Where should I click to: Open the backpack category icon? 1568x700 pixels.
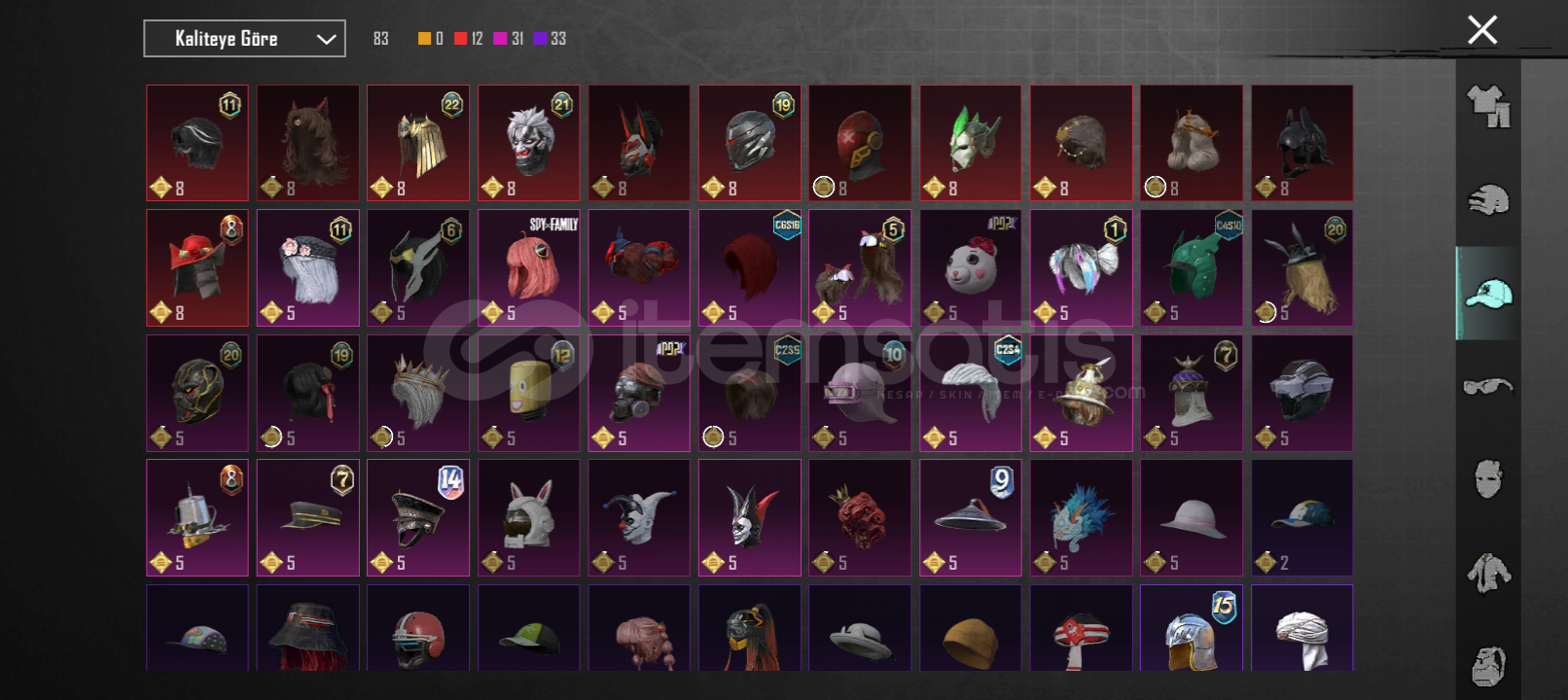pos(1488,666)
